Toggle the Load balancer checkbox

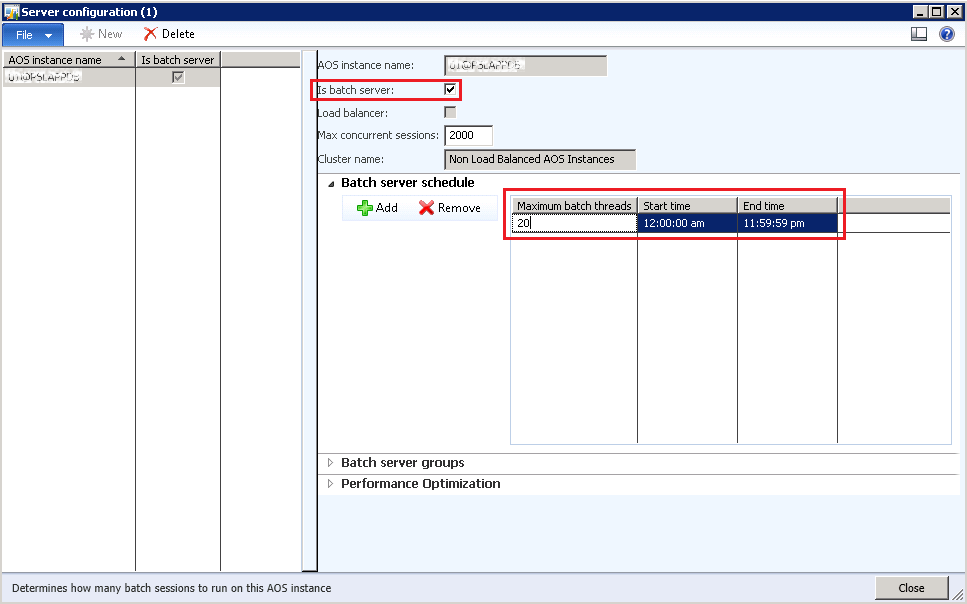tap(450, 112)
